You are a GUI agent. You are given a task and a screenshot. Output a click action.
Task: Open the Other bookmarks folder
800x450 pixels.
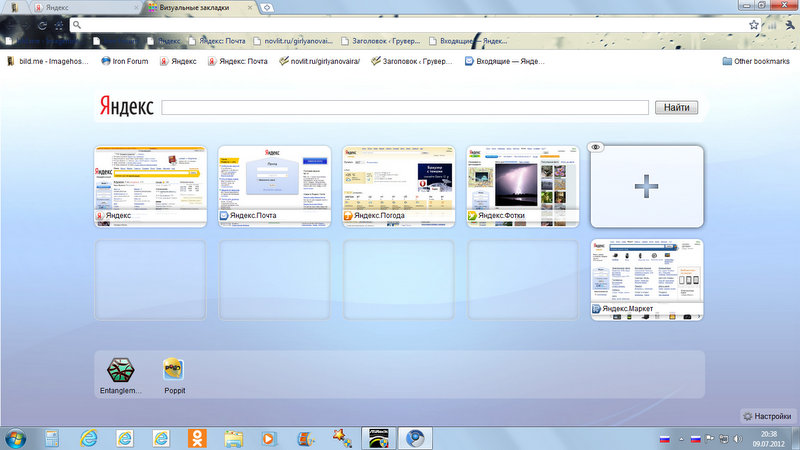(x=756, y=61)
